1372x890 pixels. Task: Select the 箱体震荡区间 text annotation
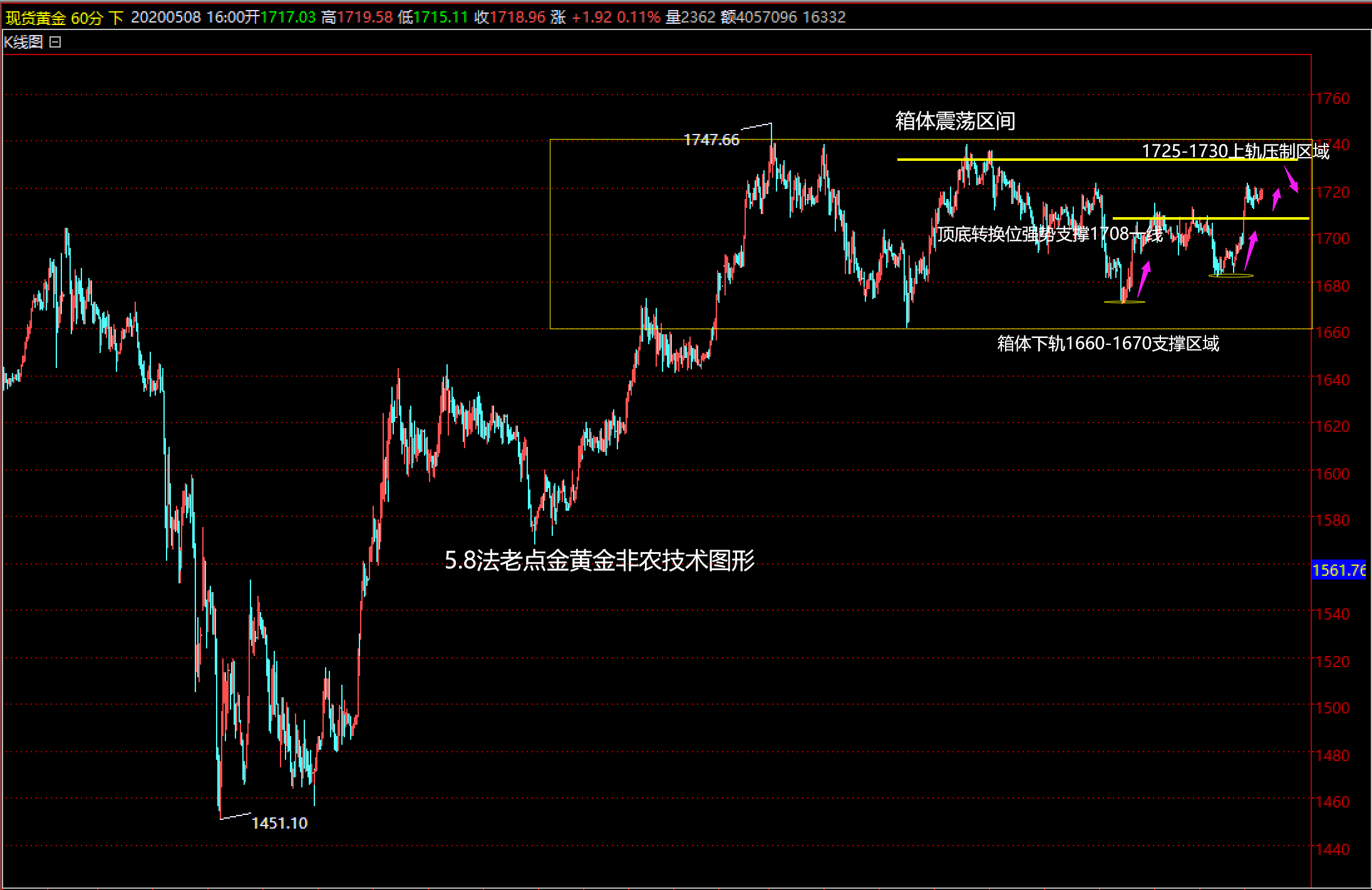click(955, 121)
